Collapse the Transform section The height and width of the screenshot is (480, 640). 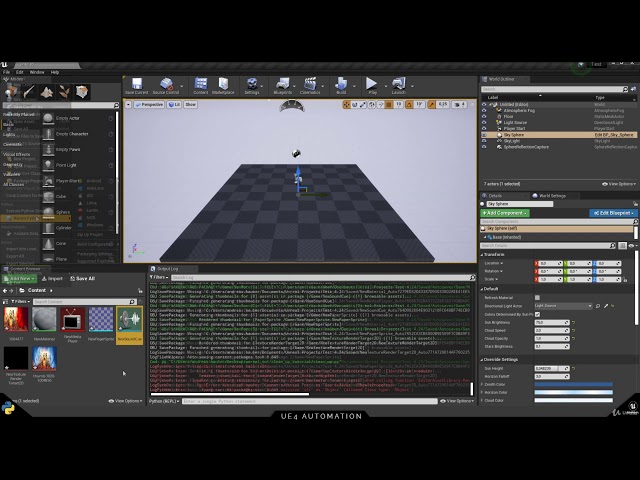coord(482,255)
